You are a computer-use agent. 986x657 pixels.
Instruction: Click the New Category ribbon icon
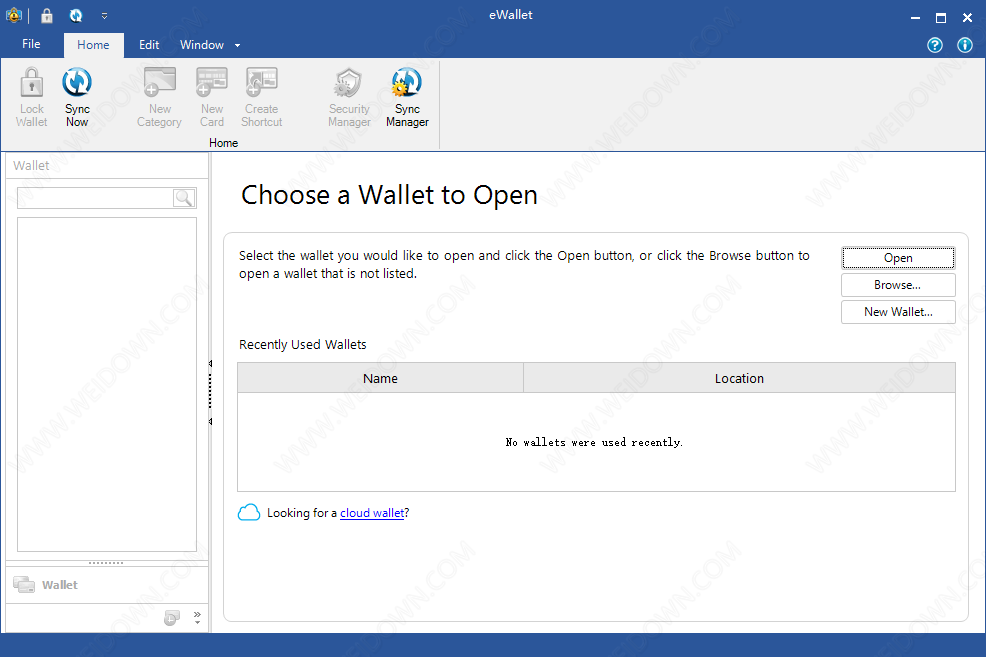pos(159,97)
